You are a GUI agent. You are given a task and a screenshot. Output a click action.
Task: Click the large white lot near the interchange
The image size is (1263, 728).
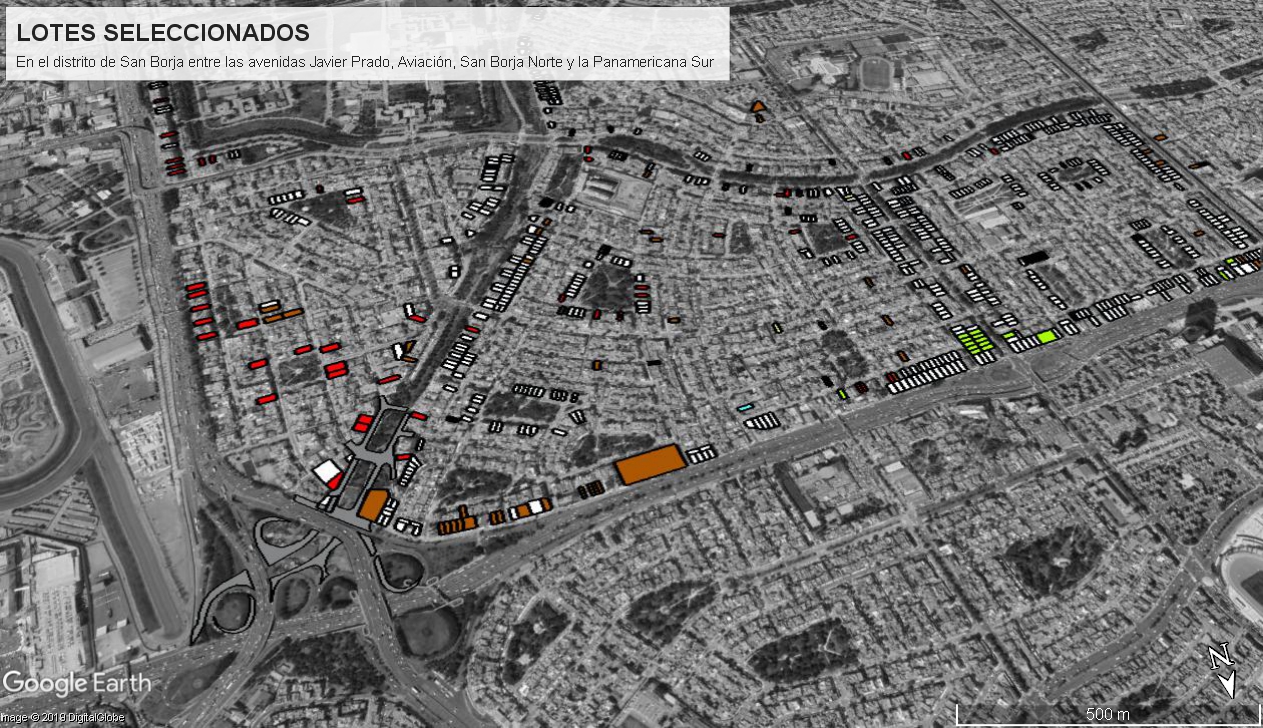(x=326, y=470)
